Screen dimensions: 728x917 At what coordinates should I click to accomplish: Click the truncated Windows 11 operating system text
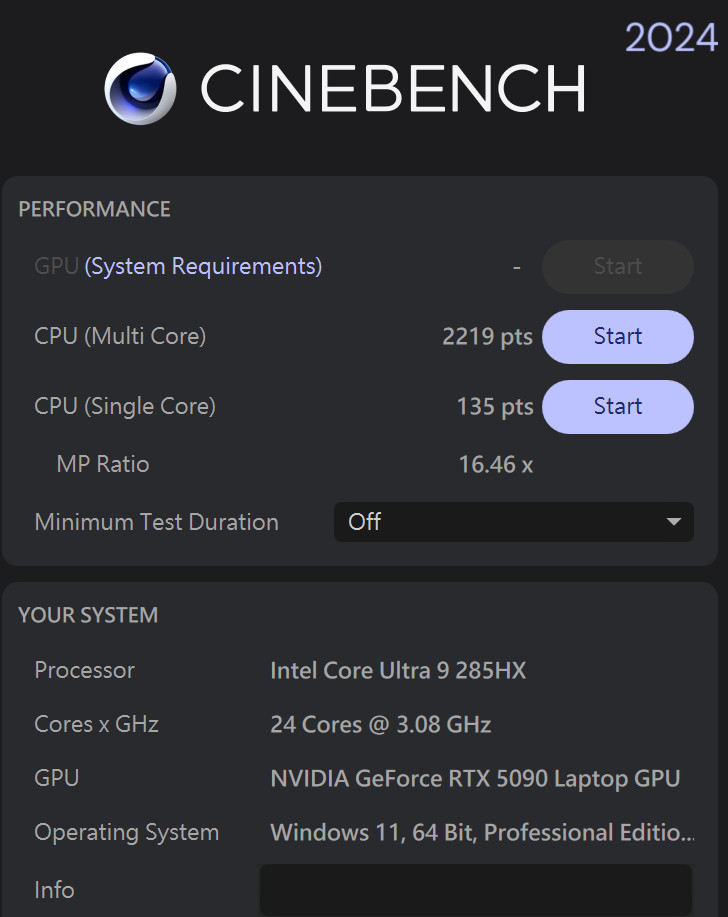pos(482,833)
